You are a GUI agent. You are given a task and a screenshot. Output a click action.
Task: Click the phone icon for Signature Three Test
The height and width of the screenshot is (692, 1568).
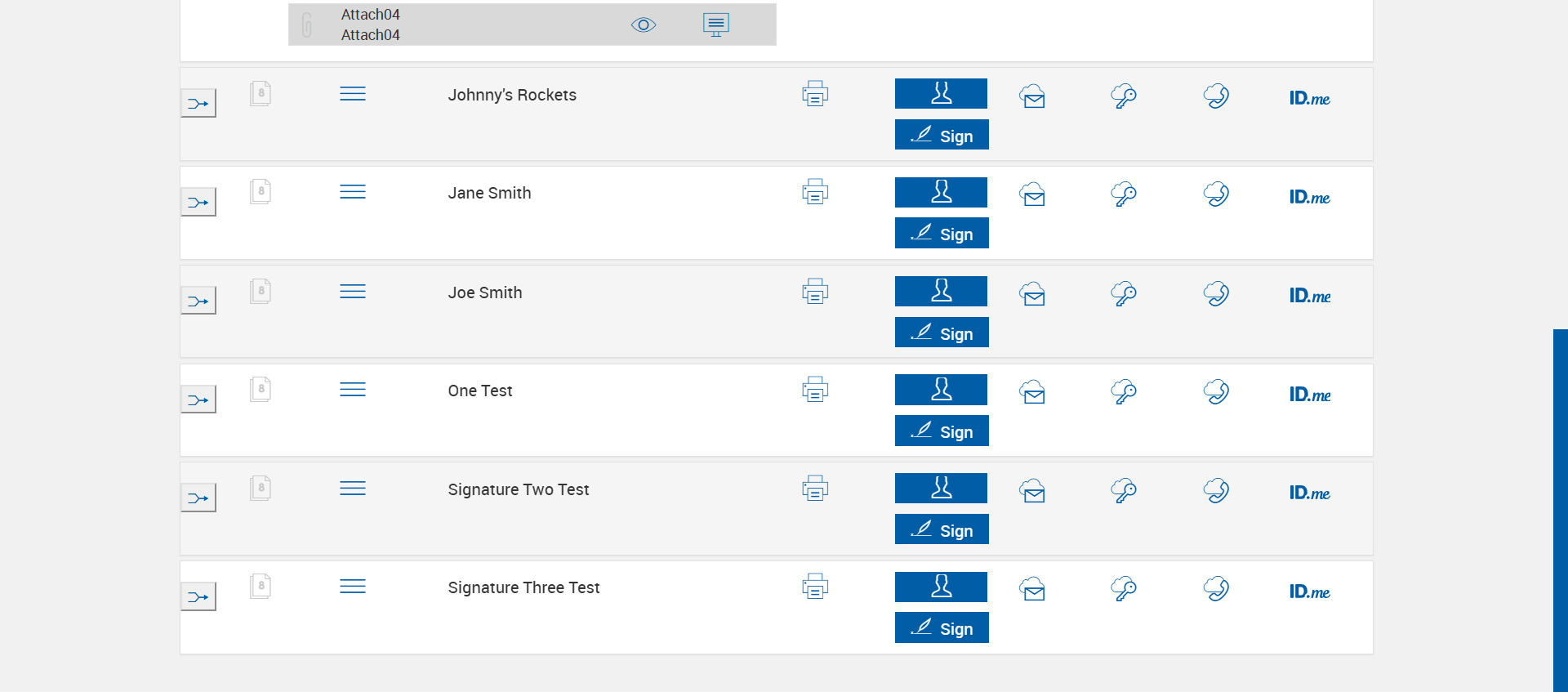[1216, 589]
